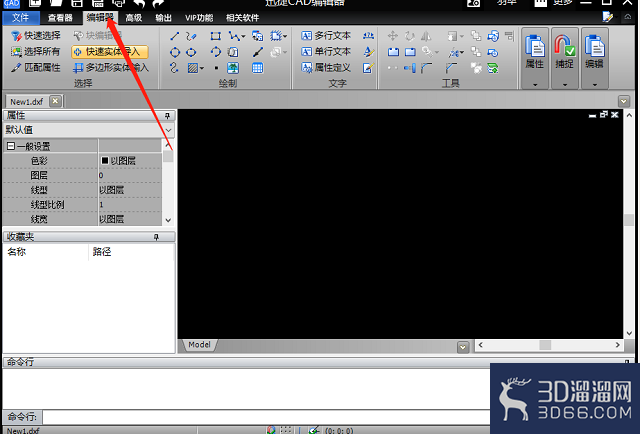Viewport: 640px width, 434px height.
Task: Click the blue extend-to-boundary tool icon
Action: (410, 68)
